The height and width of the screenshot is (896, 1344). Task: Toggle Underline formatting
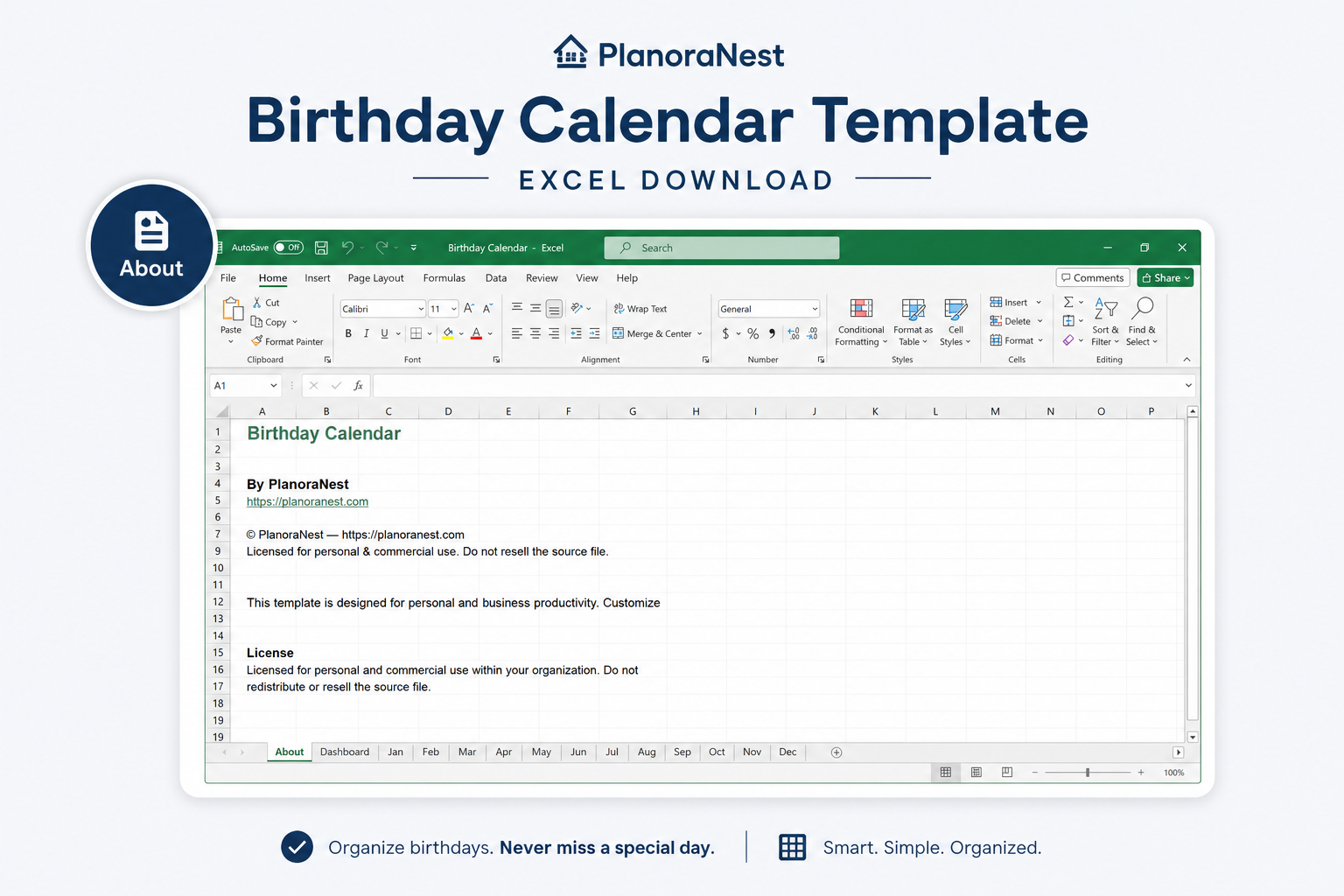point(384,333)
